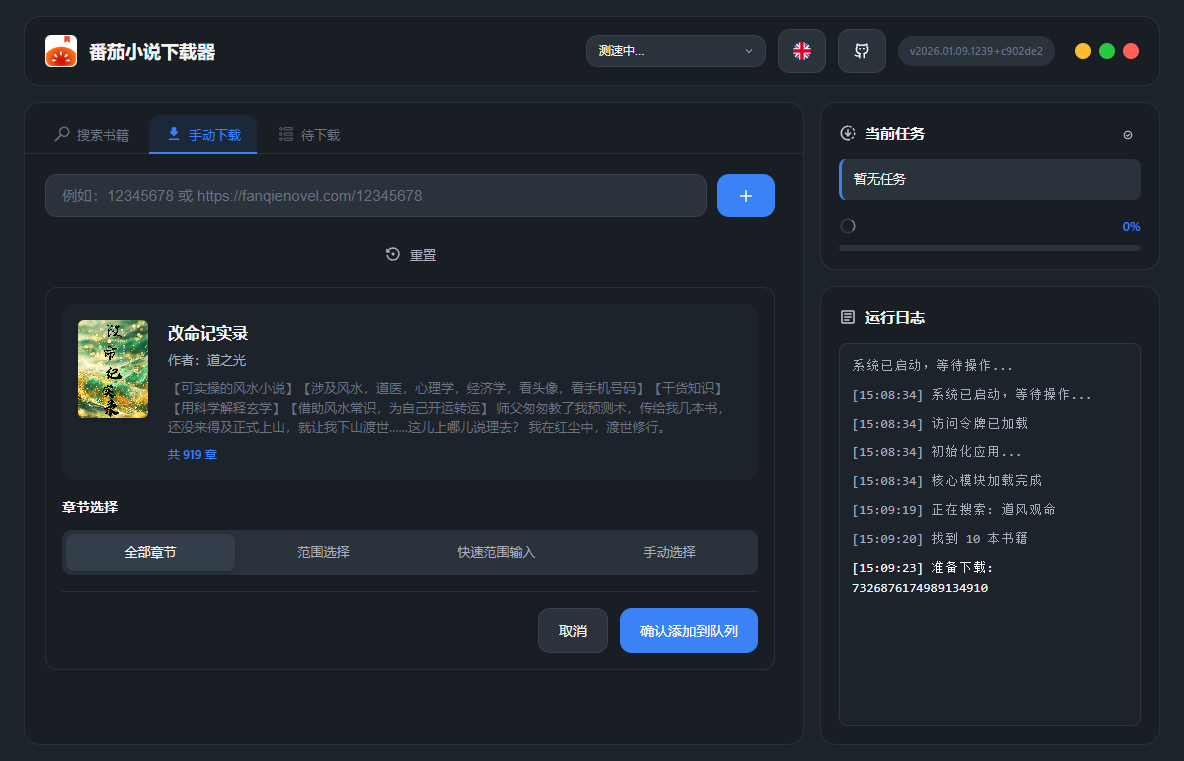Click the download icon next to 当前任务
Viewport: 1184px width, 761px height.
tap(848, 133)
